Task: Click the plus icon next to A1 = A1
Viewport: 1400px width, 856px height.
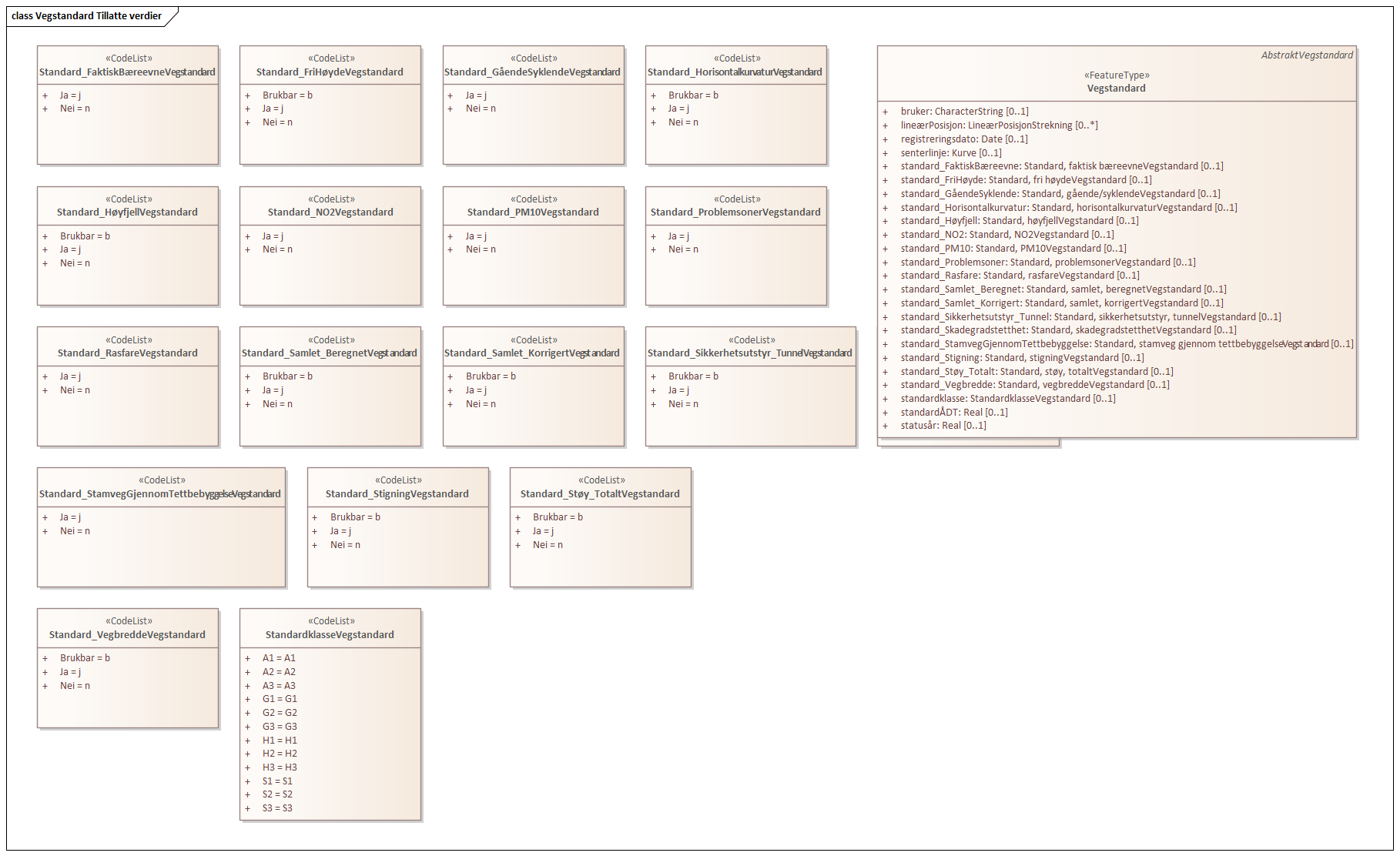Action: point(248,659)
